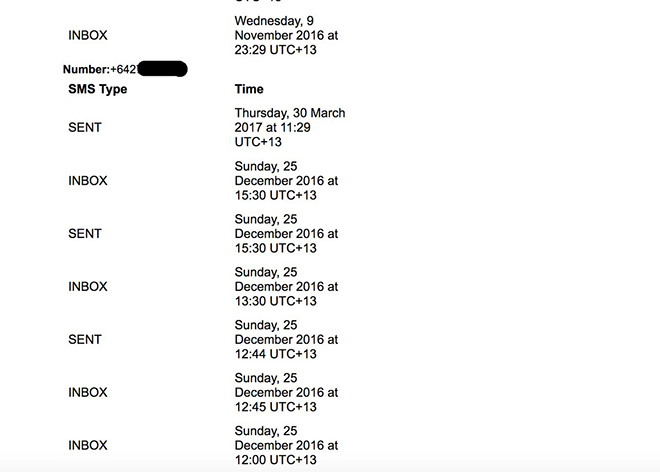
Task: Select the 13:30 UTC+13 timestamp
Action: [x=286, y=287]
